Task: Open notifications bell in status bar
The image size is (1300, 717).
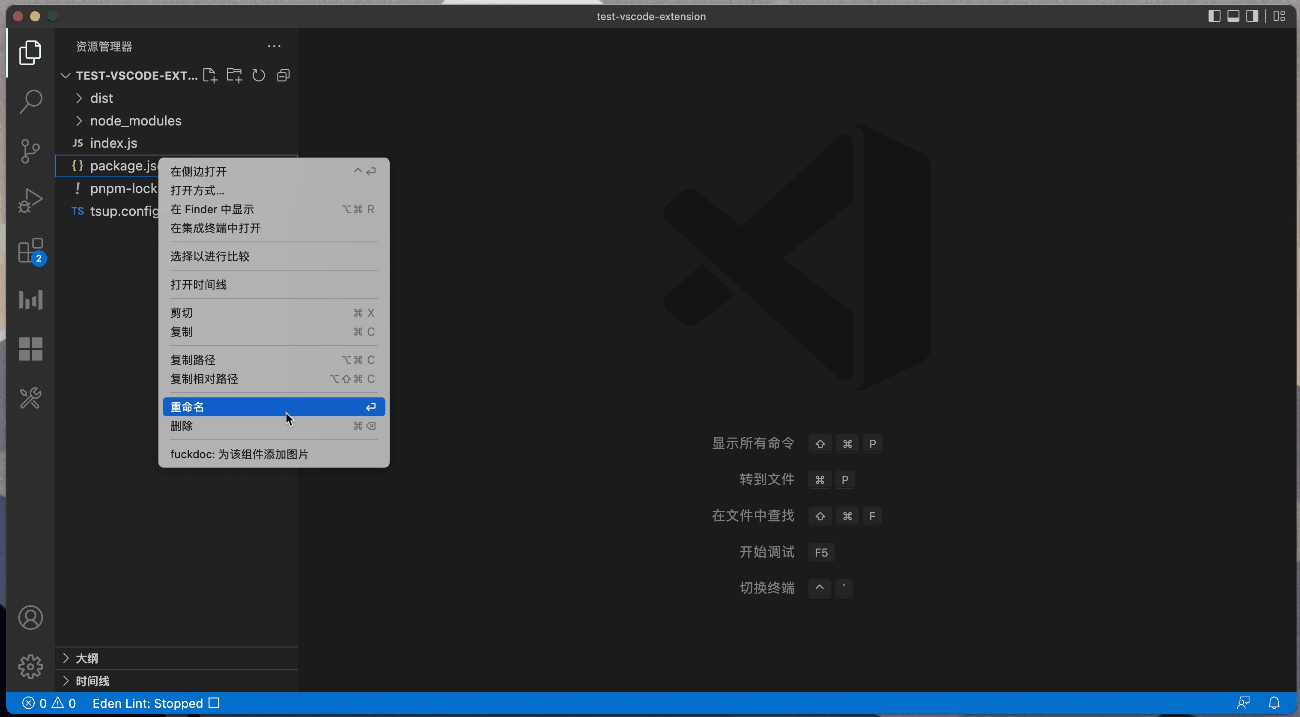Action: point(1274,703)
